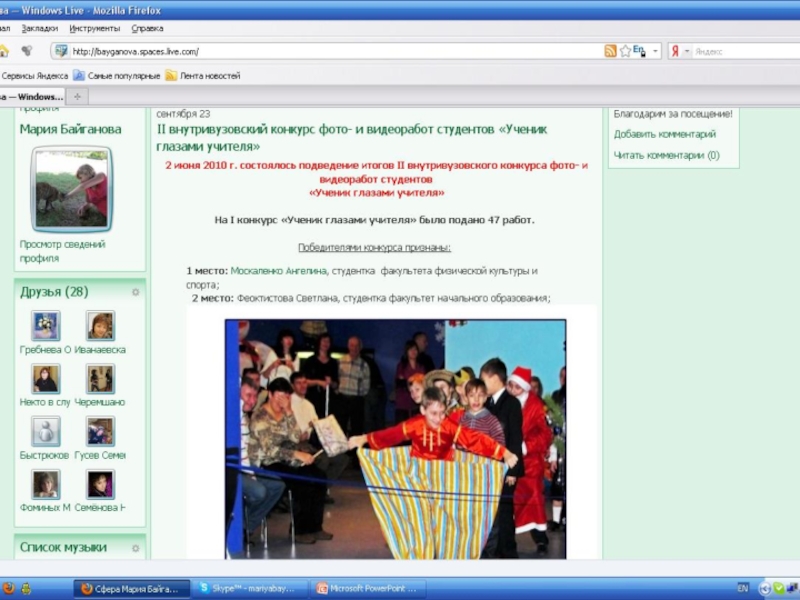This screenshot has width=800, height=600.
Task: Click Мария Байганова profile photo
Action: point(71,189)
